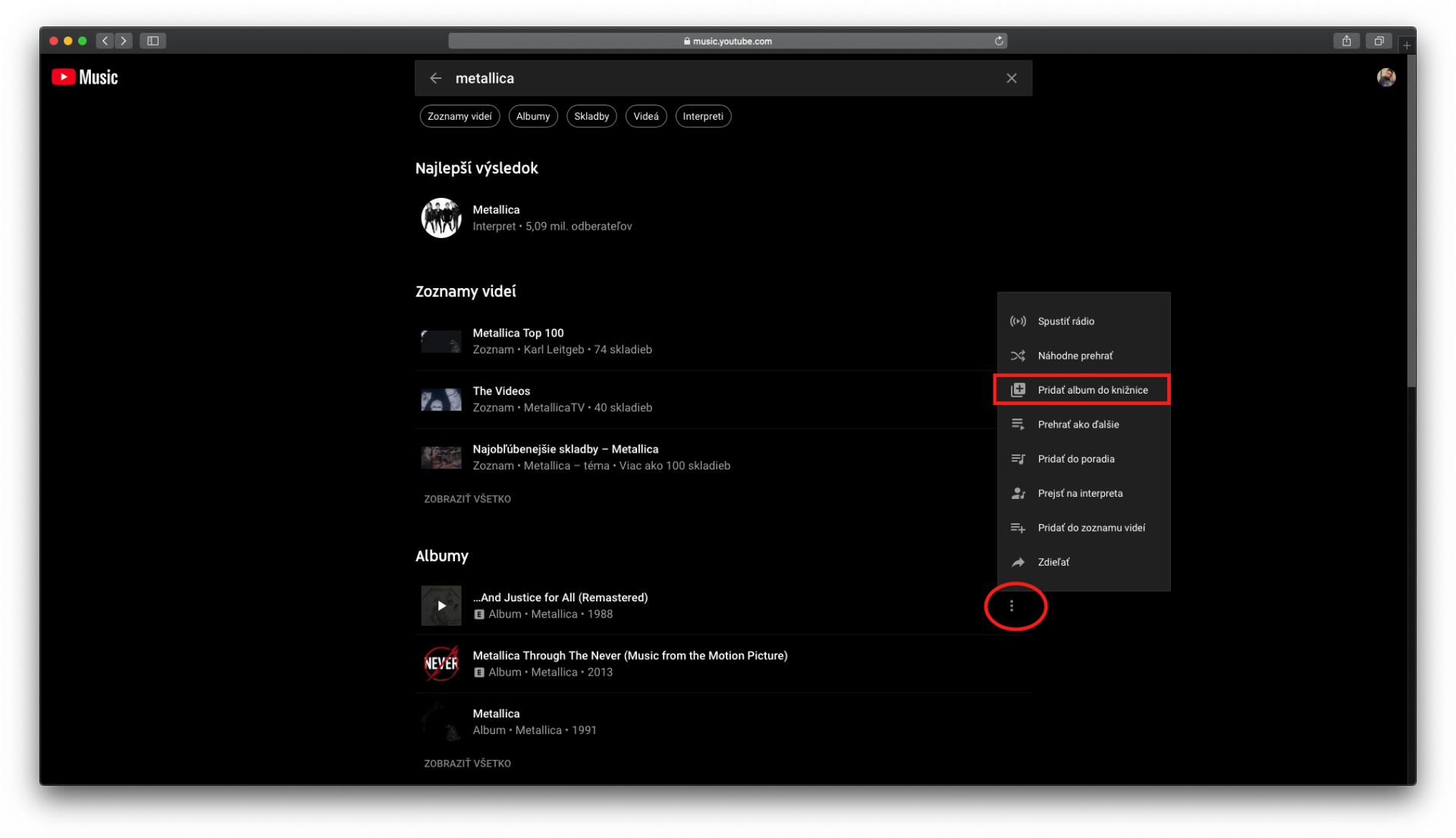Select the Spustiť rádio menu entry
The width and height of the screenshot is (1456, 838).
coord(1084,321)
